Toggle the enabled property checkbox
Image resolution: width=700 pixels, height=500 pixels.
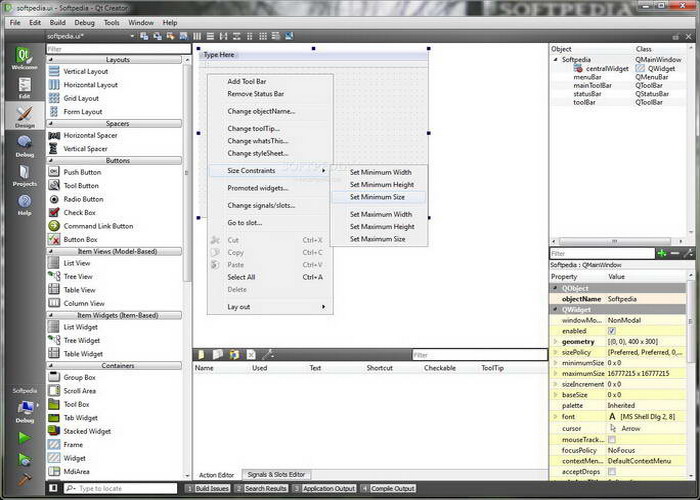click(612, 330)
